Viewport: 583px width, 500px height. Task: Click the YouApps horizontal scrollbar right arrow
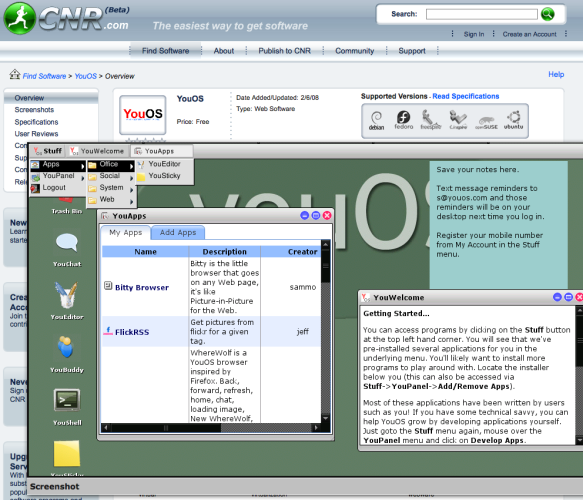click(316, 428)
